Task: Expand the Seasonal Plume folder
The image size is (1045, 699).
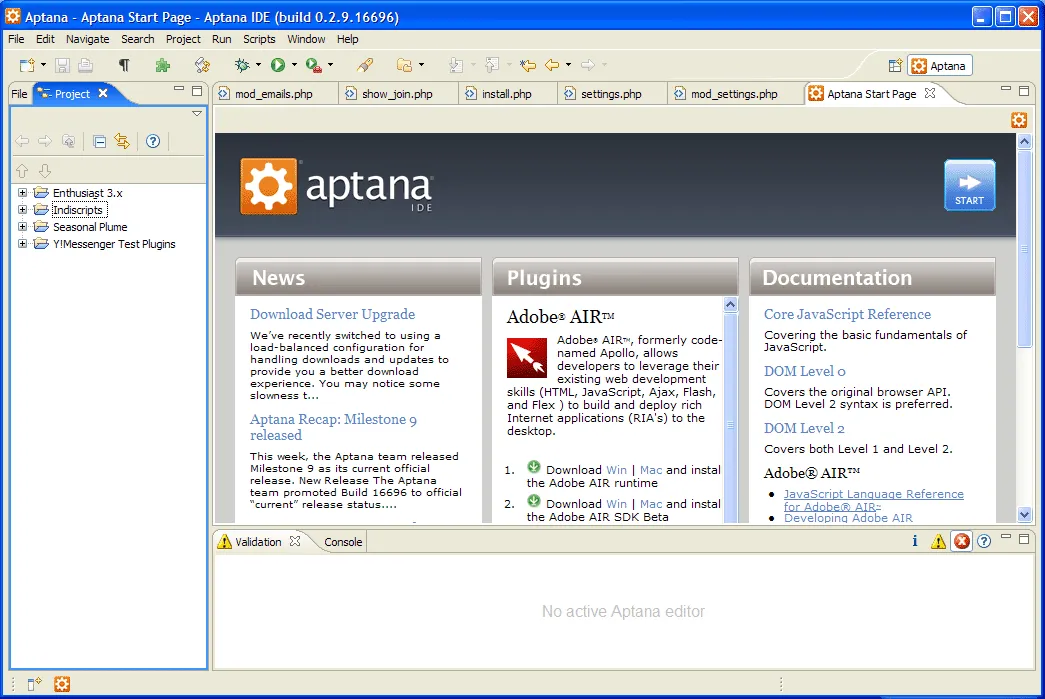Action: (x=22, y=226)
